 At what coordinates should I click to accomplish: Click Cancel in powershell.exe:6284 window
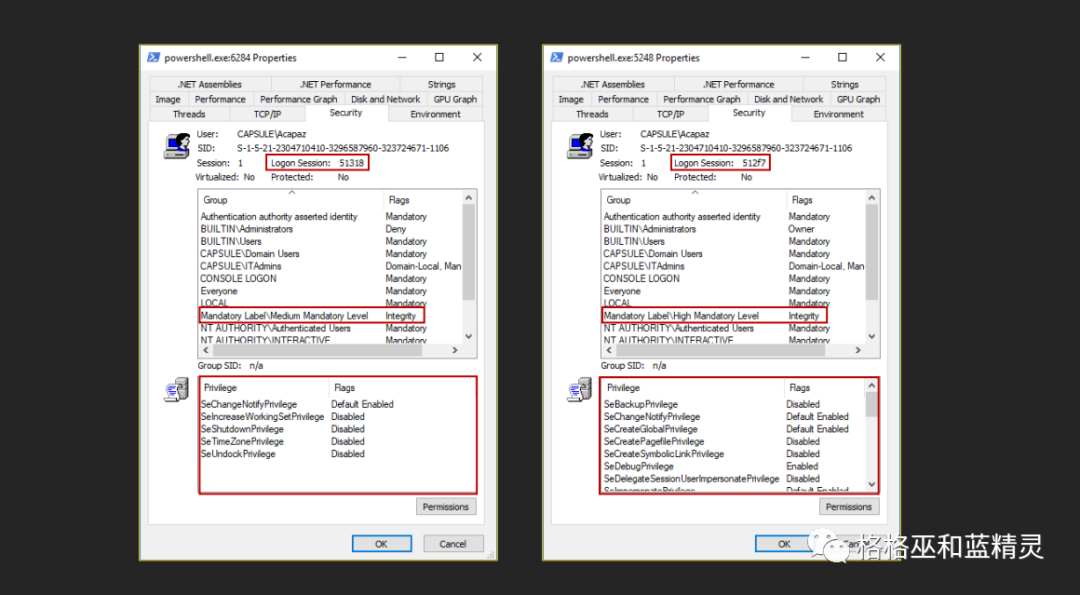point(453,544)
